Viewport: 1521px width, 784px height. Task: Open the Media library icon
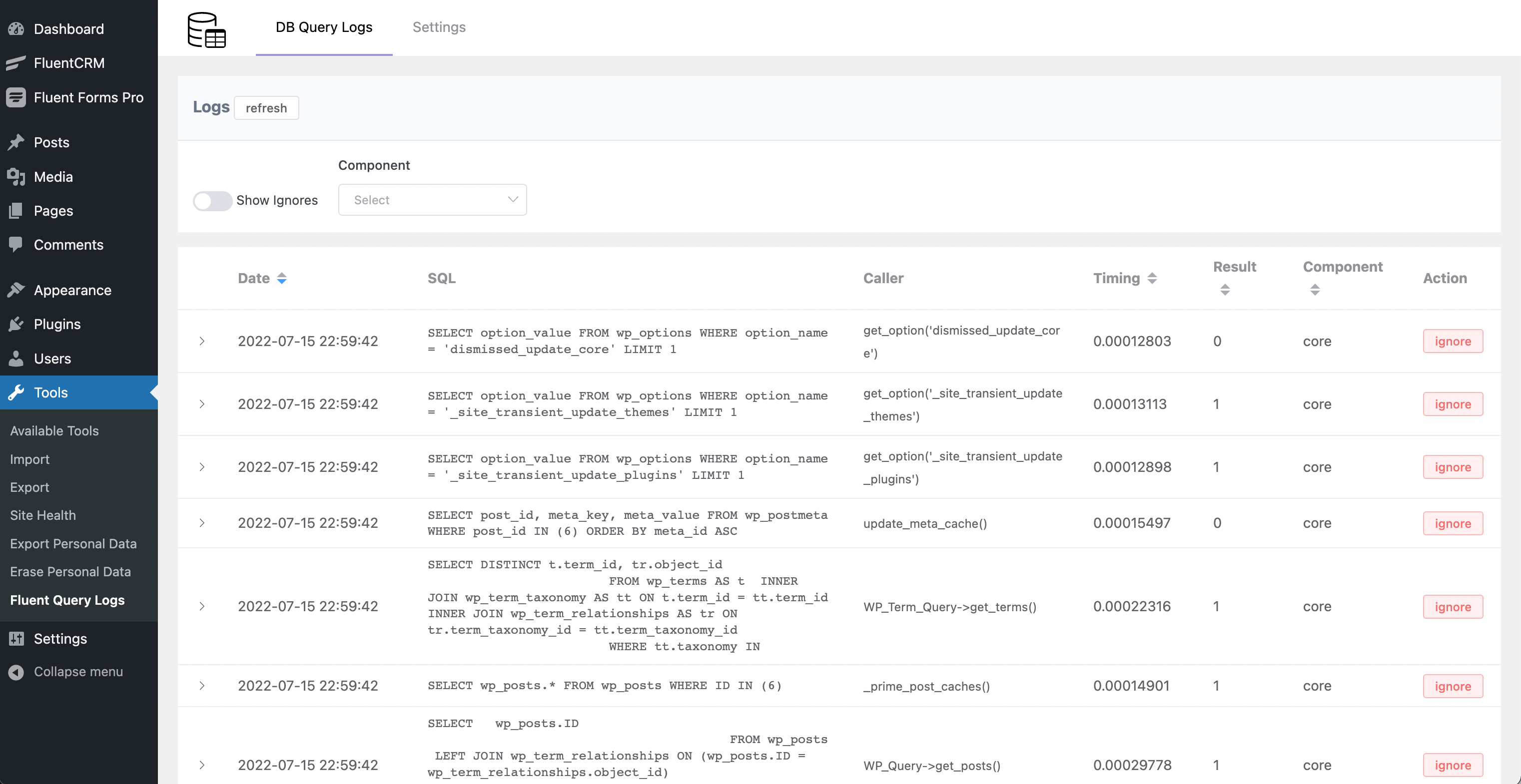[x=16, y=176]
